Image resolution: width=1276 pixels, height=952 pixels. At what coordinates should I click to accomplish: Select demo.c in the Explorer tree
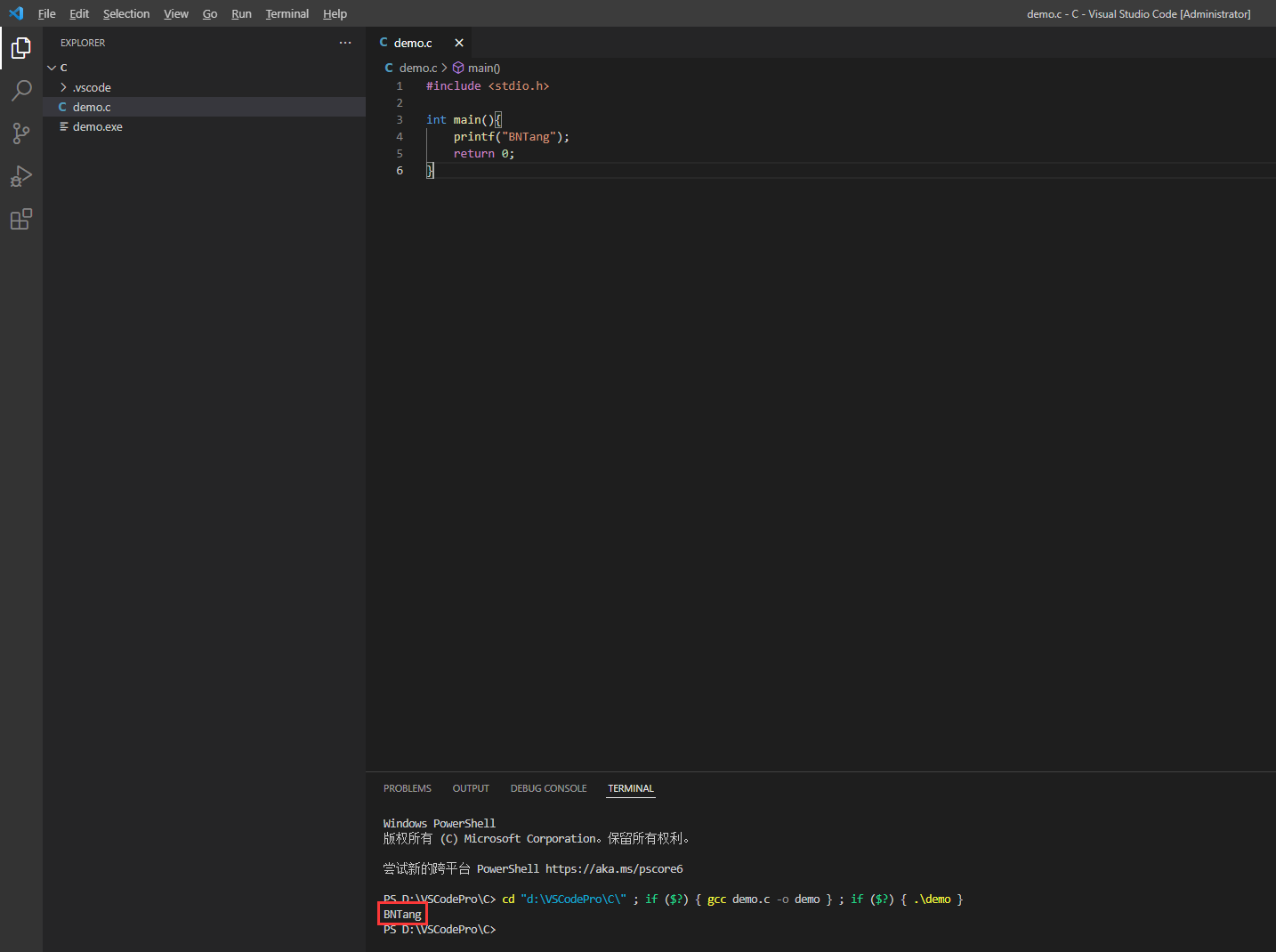204,107
